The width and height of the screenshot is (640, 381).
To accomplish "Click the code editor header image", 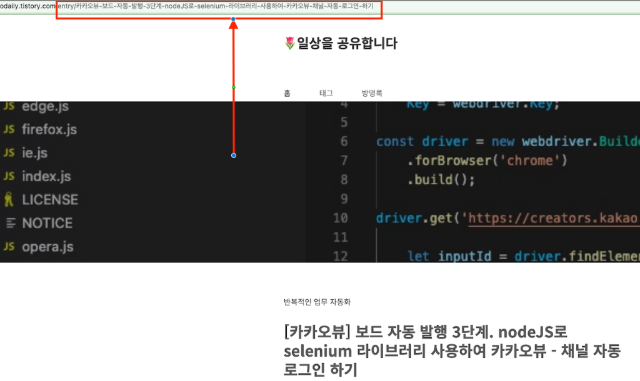I will coord(320,182).
